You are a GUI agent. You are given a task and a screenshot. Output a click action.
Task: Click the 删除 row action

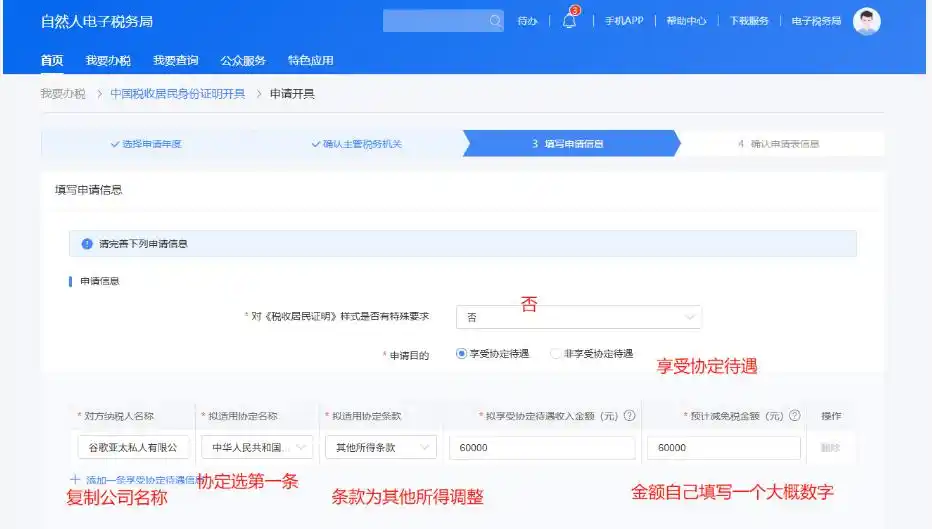pos(831,448)
